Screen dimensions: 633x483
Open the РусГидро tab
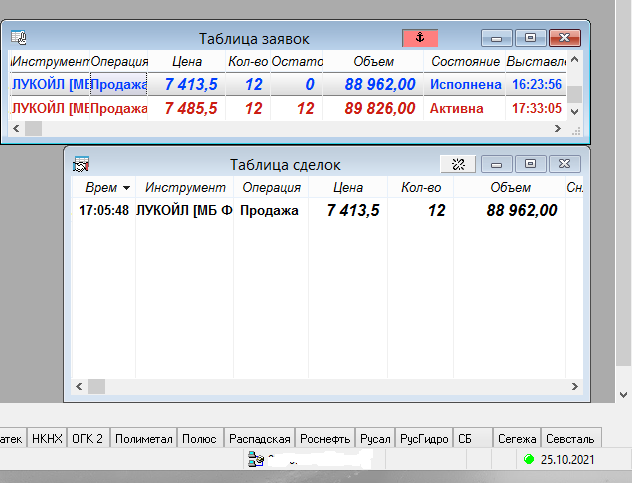pos(424,439)
